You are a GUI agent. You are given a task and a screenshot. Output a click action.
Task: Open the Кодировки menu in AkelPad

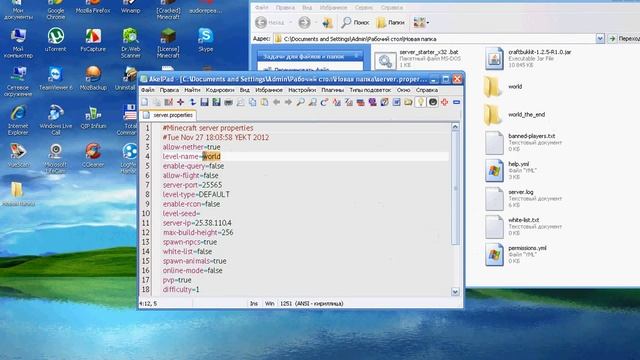click(220, 90)
